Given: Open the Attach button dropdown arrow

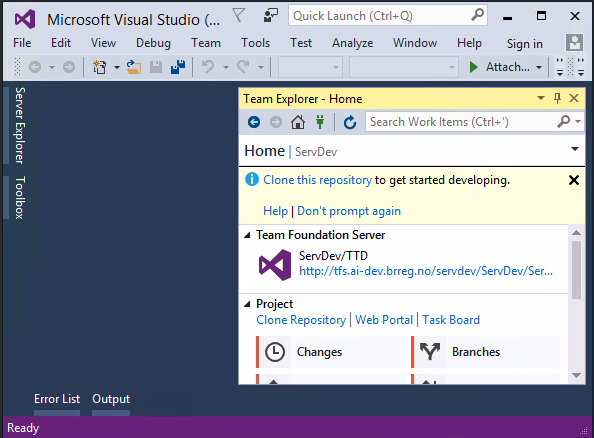Looking at the screenshot, I should 539,67.
